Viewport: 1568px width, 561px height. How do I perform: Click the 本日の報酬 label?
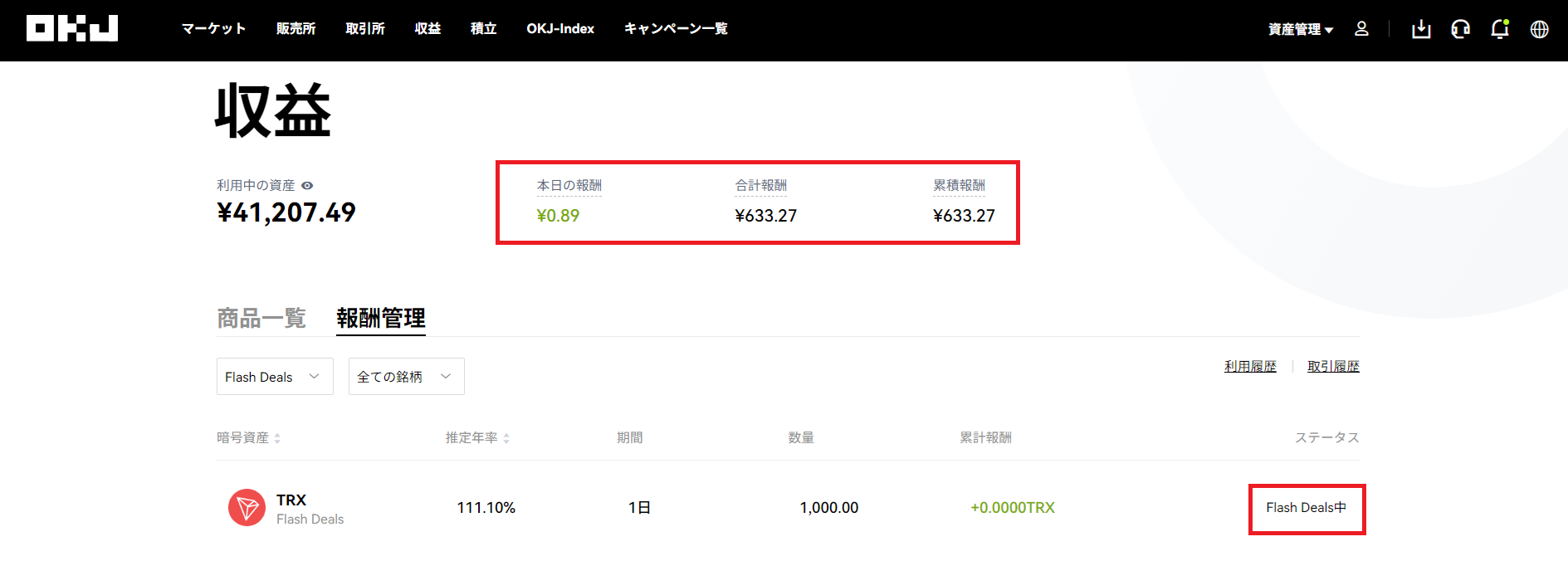[x=569, y=186]
